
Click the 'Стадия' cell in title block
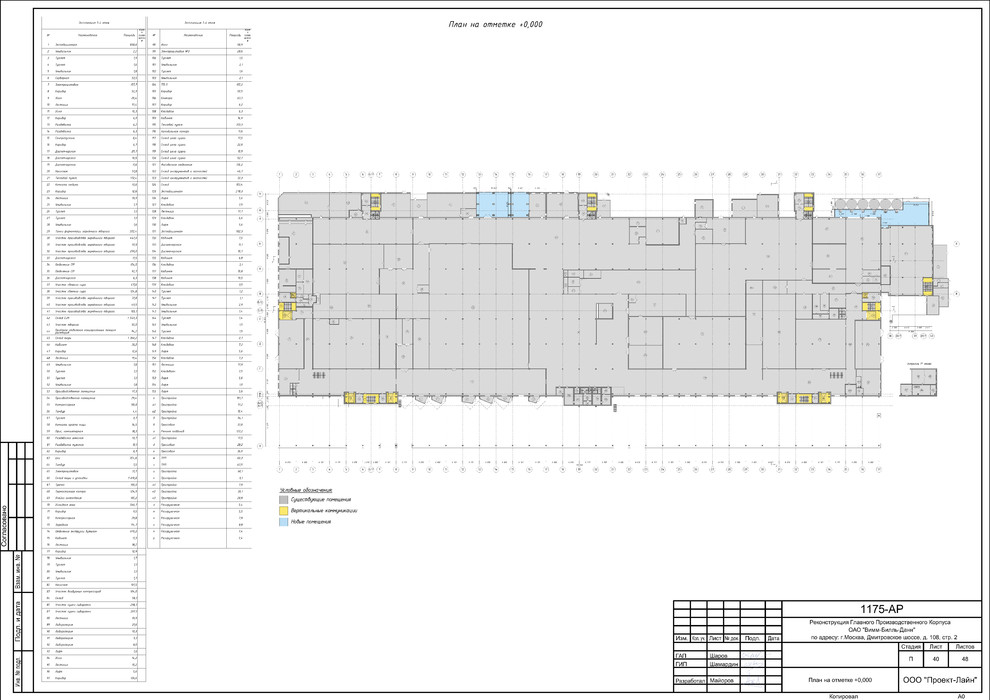point(910,647)
